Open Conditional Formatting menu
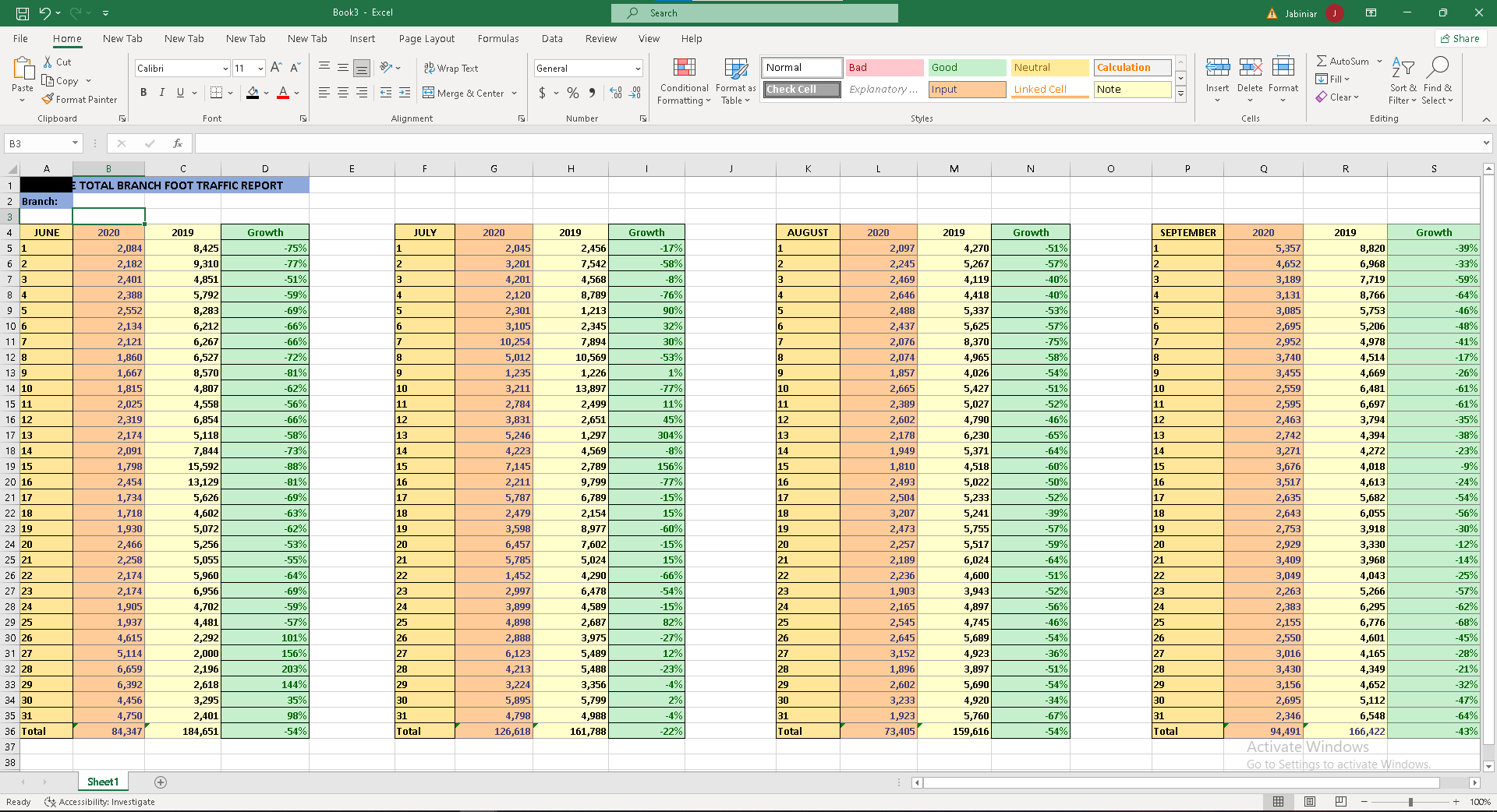The height and width of the screenshot is (812, 1497). point(684,81)
